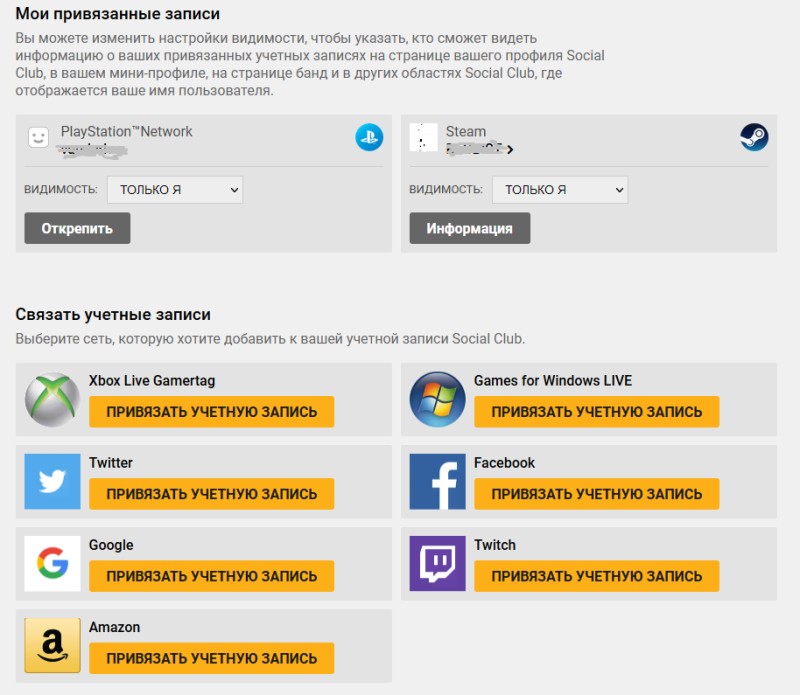Link Amazon account via yellow button

(212, 658)
